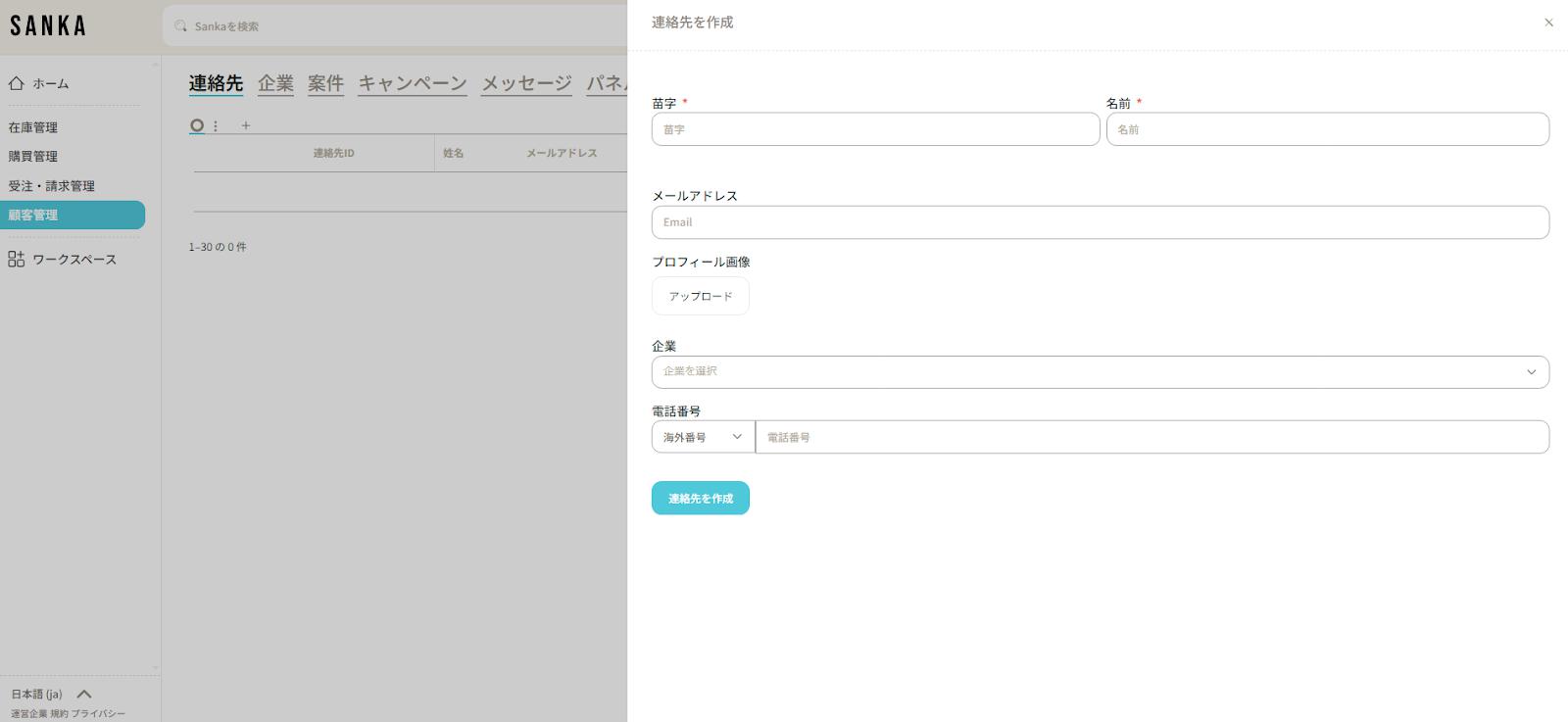Click the アップロード profile image button
The height and width of the screenshot is (722, 1568).
pos(700,296)
